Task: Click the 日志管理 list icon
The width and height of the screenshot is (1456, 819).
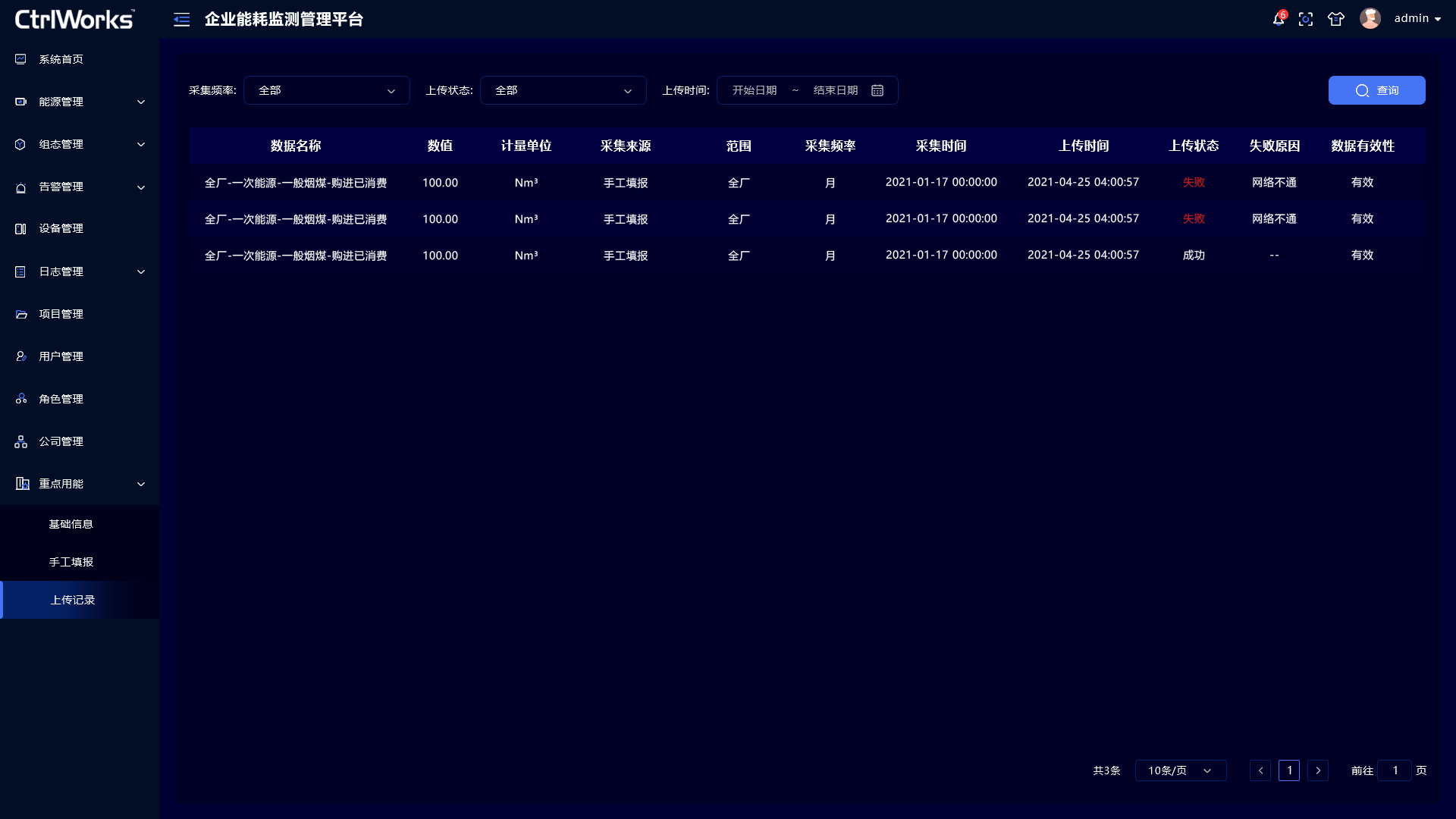Action: (x=20, y=271)
